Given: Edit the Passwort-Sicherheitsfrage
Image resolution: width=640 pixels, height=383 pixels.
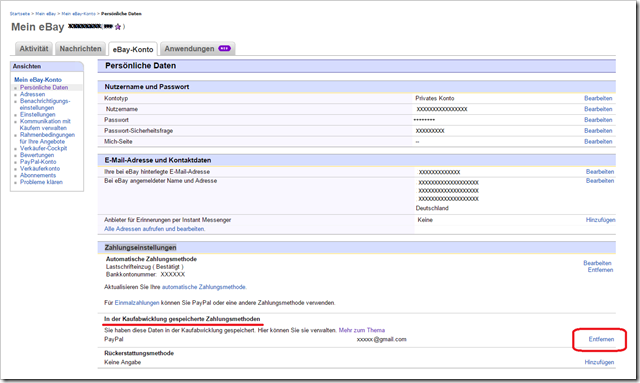Looking at the screenshot, I should (598, 131).
